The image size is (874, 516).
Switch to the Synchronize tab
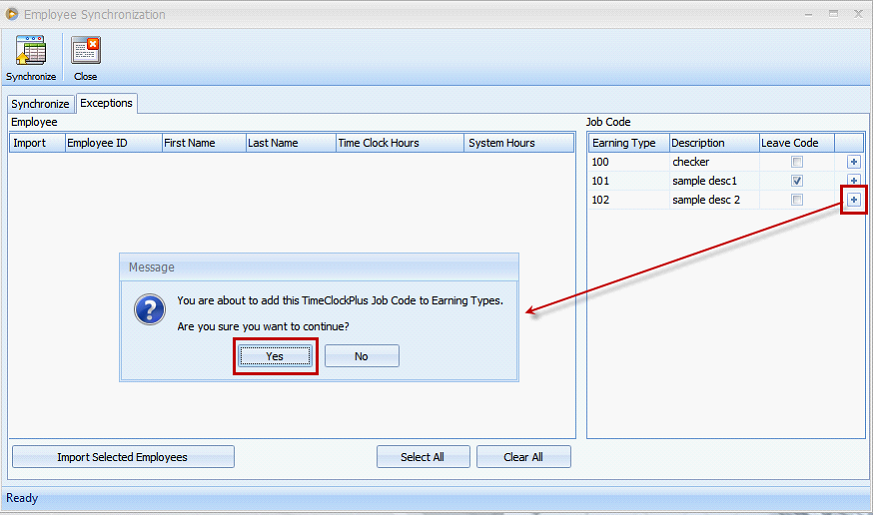point(40,104)
